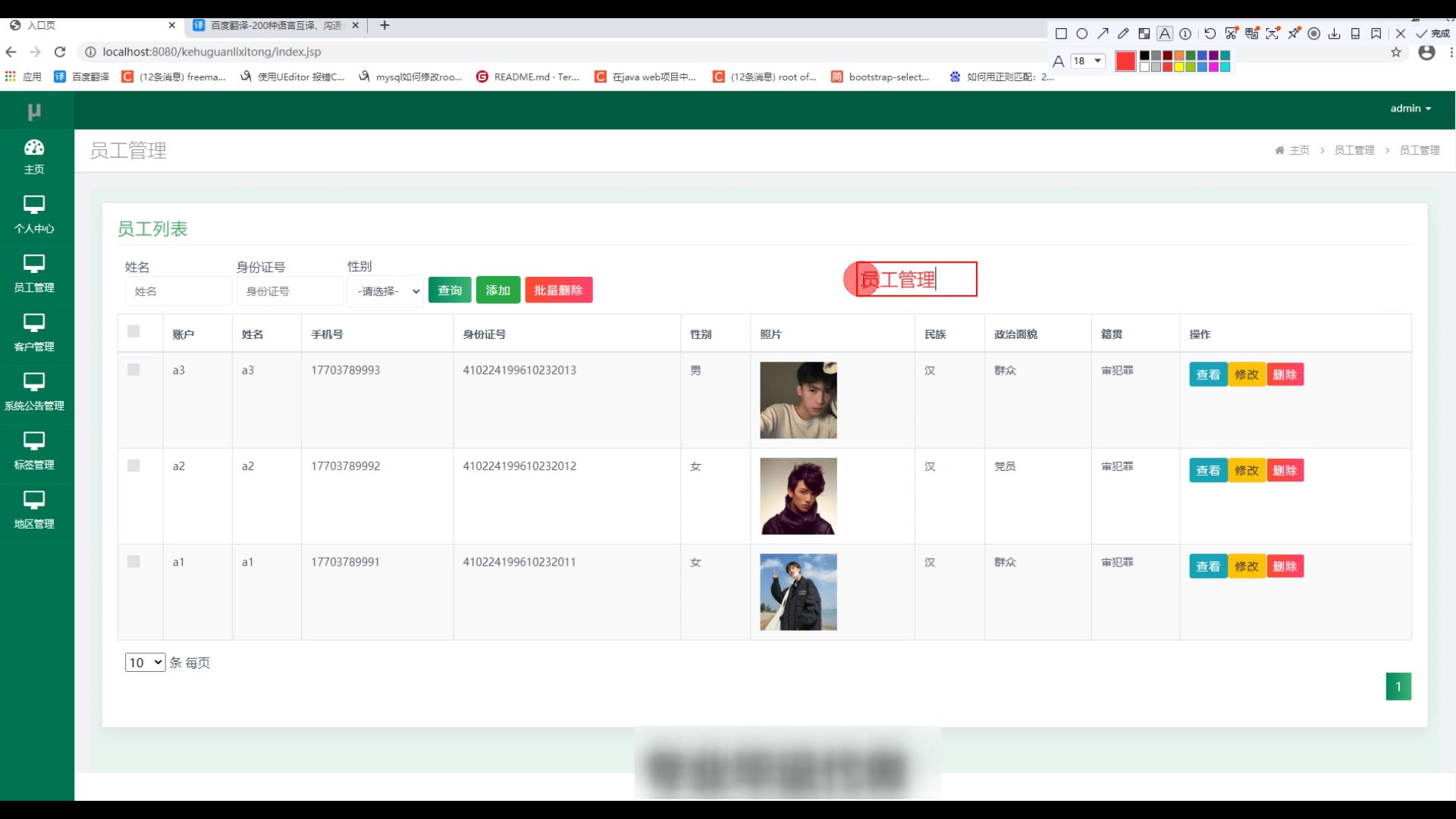
Task: Select the mosaic blur tool
Action: pyautogui.click(x=1144, y=33)
